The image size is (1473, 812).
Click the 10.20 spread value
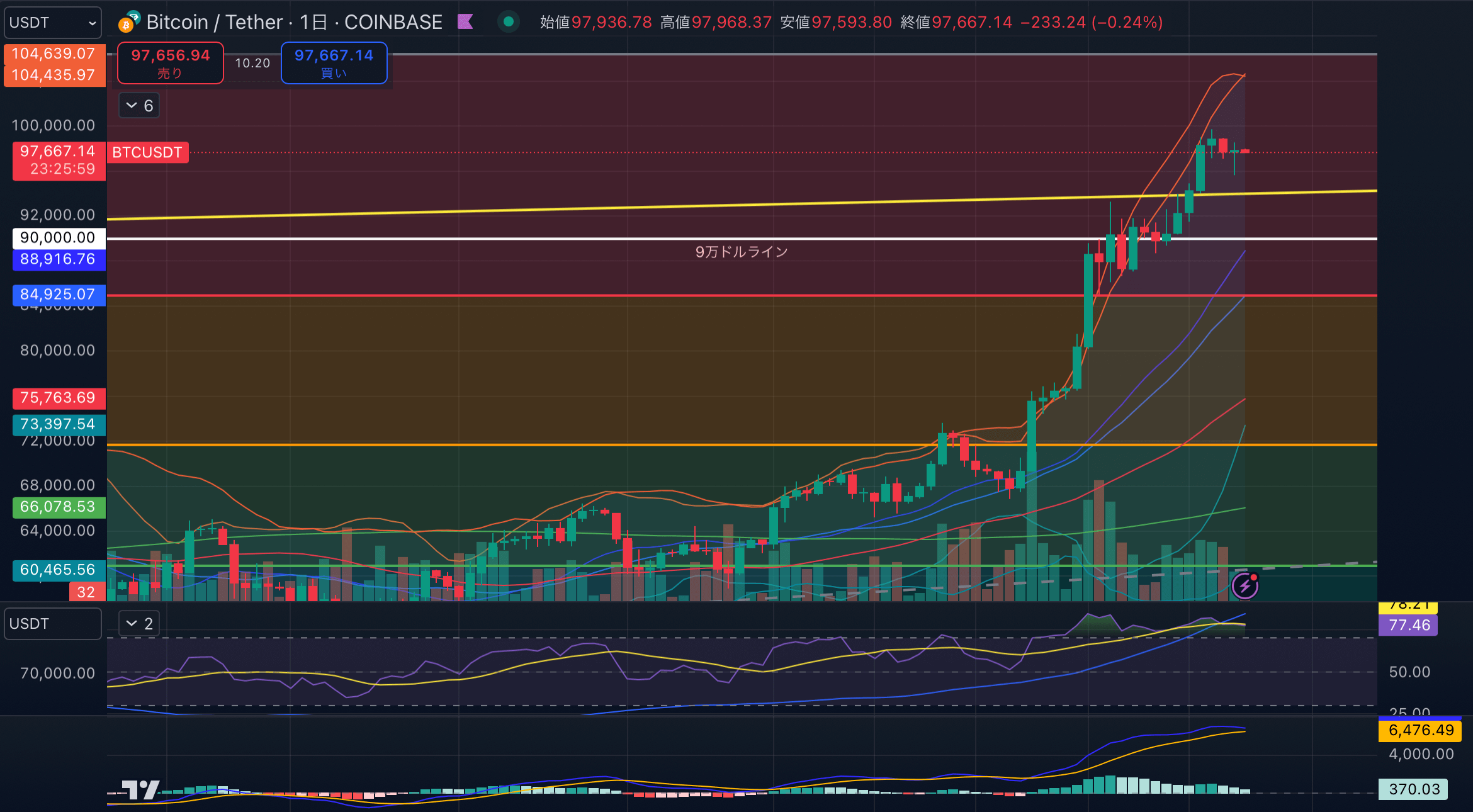252,63
